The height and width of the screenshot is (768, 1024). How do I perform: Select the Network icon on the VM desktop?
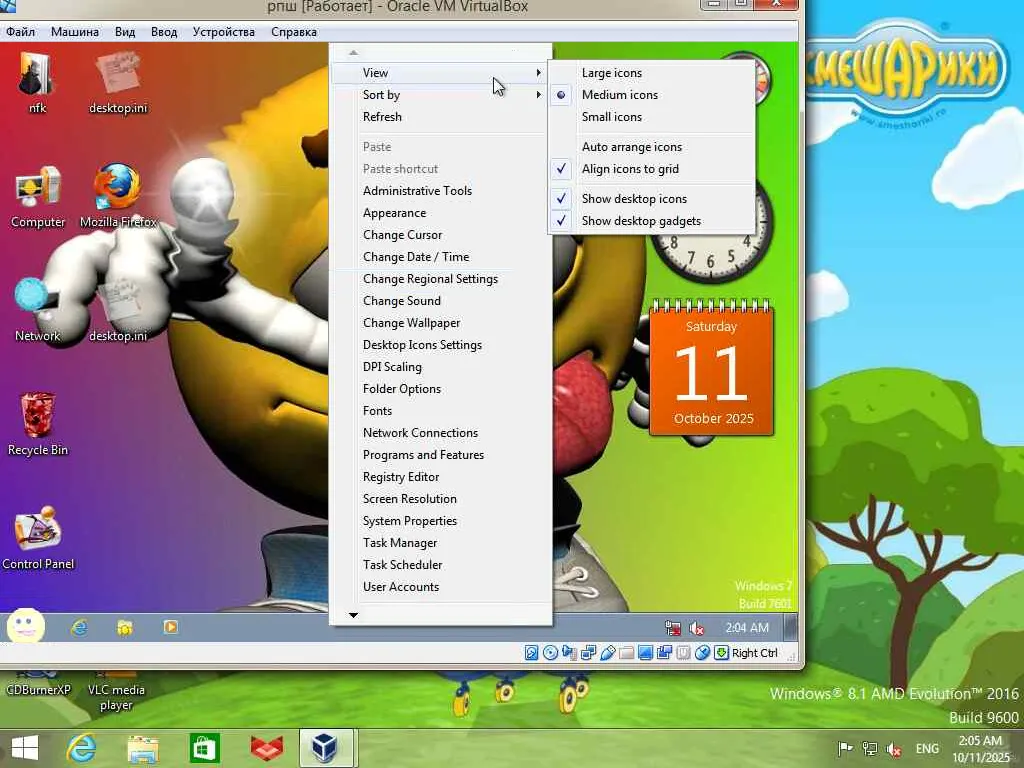[38, 310]
